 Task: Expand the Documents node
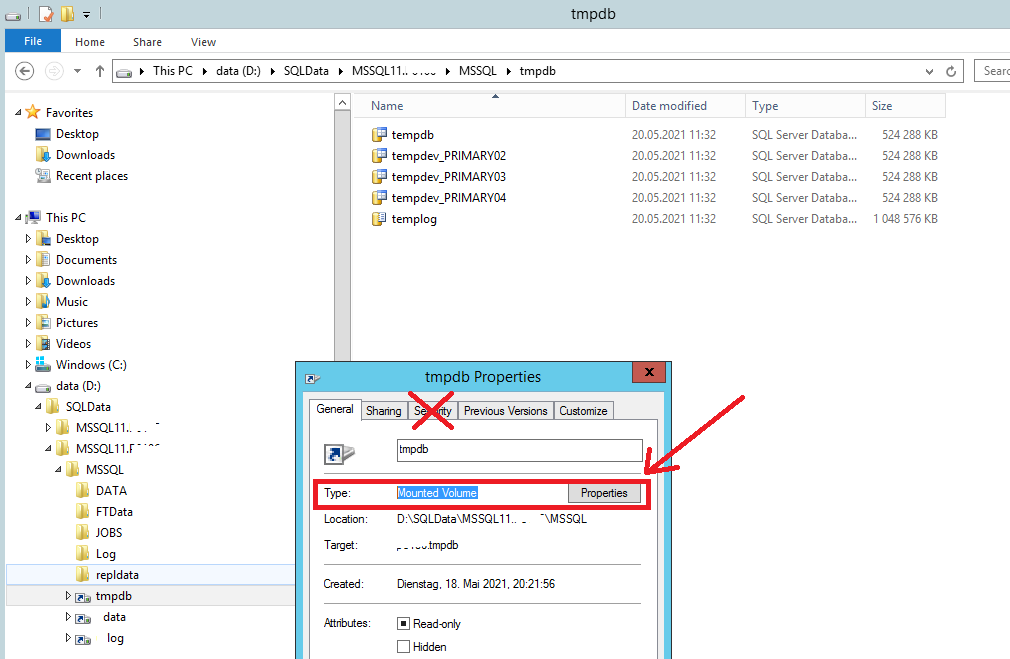click(x=28, y=260)
